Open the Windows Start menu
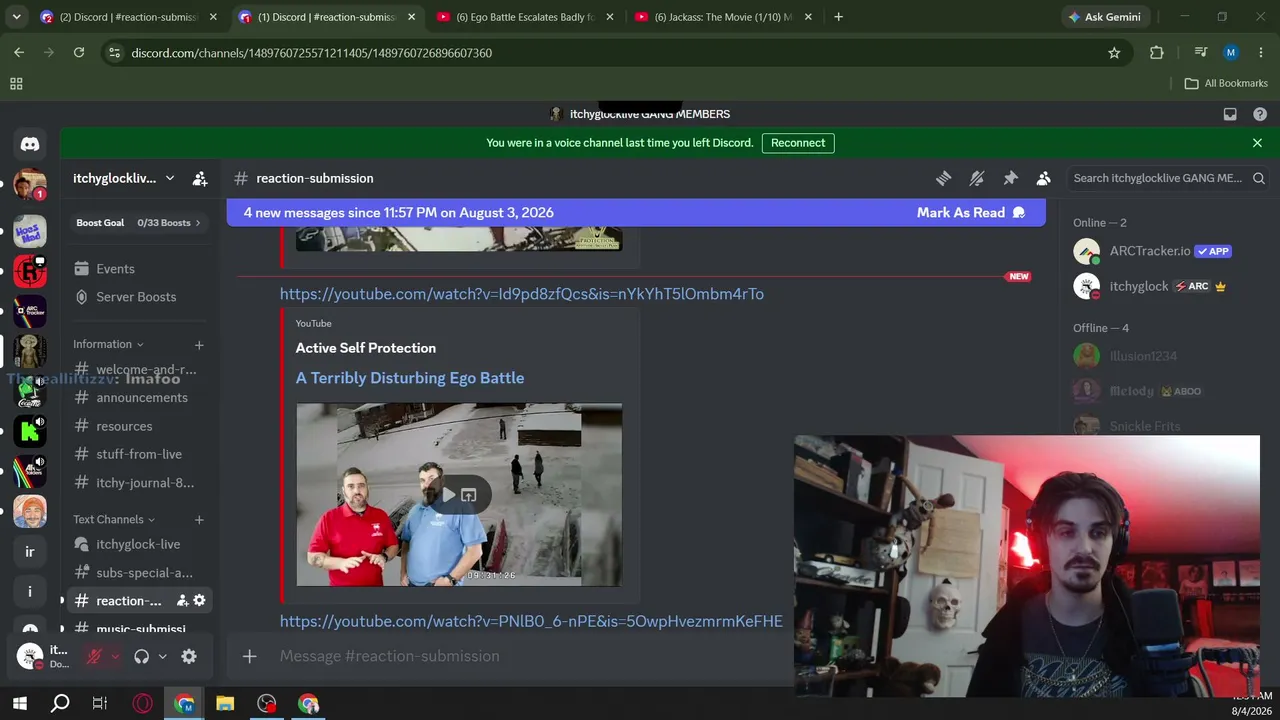 coord(19,704)
